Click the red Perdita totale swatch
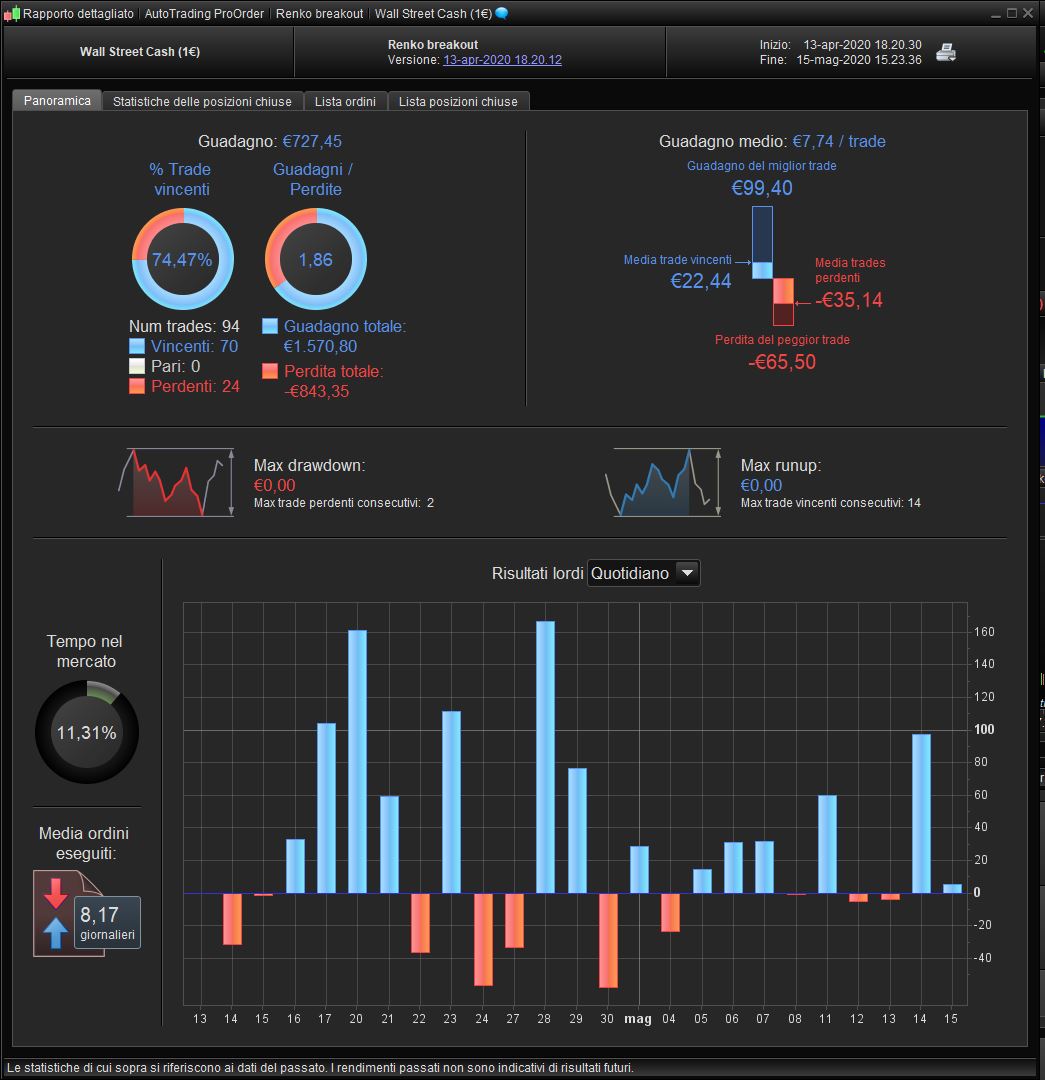The image size is (1045, 1080). point(270,371)
